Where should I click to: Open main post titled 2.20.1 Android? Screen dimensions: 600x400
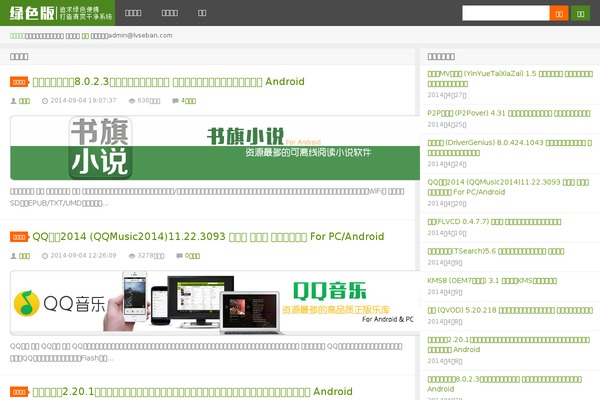tap(192, 392)
